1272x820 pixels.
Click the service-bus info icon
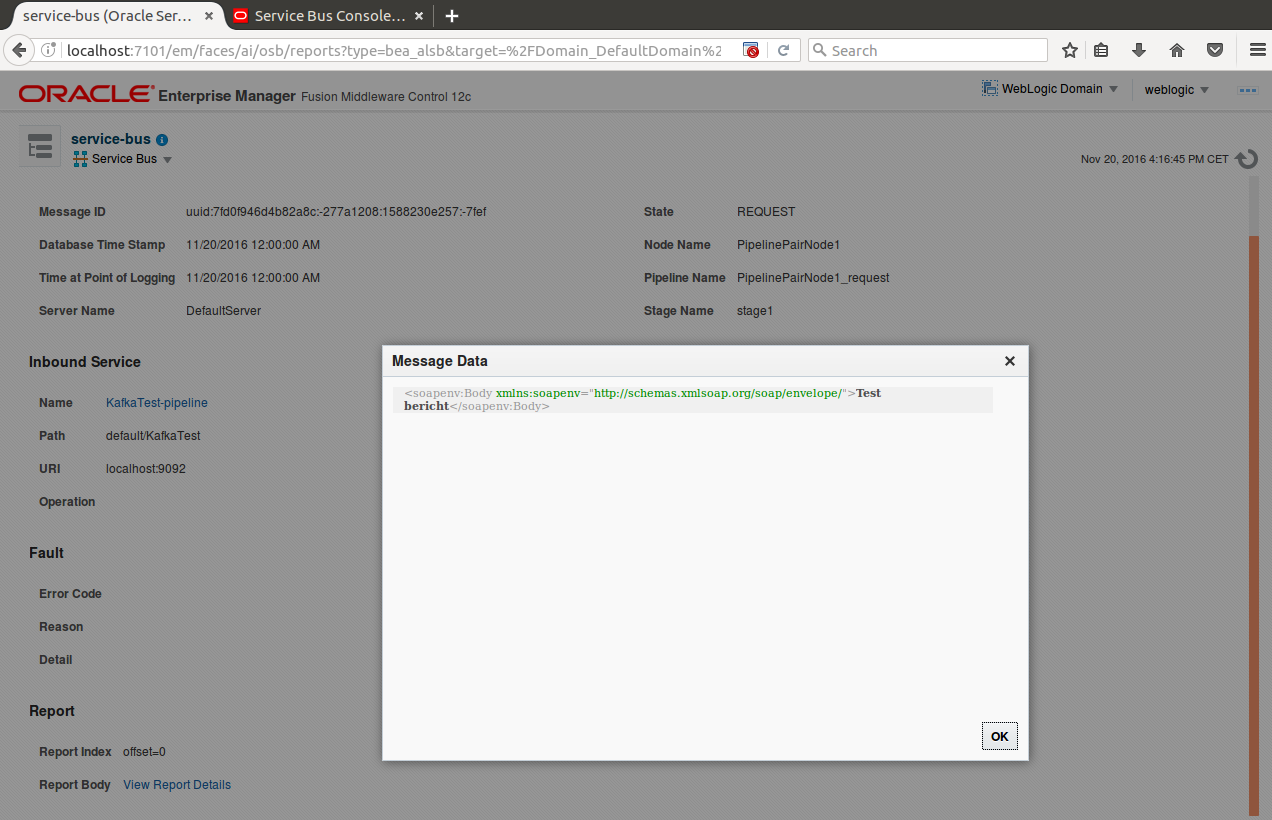161,139
